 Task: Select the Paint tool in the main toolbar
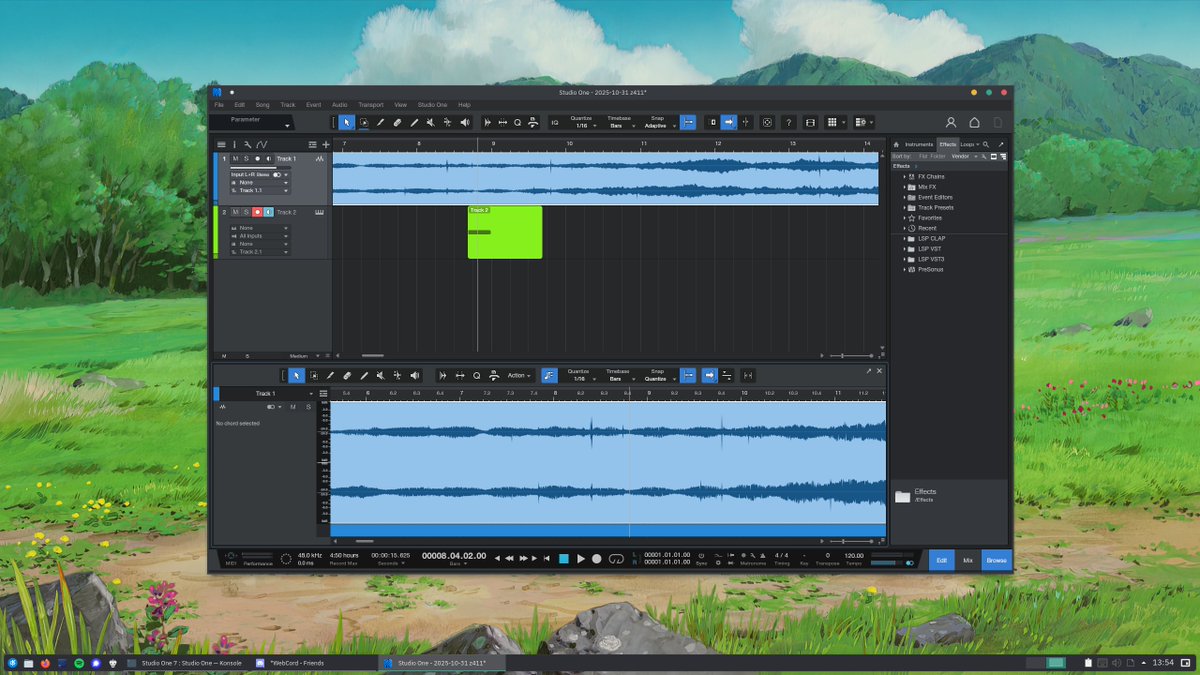click(x=414, y=122)
